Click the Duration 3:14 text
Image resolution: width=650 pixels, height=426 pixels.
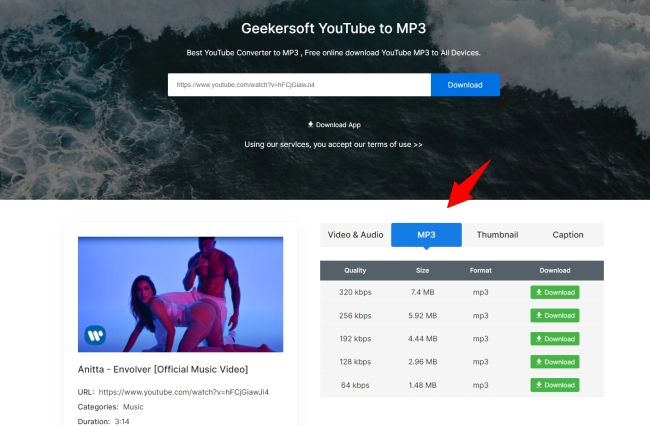click(104, 421)
